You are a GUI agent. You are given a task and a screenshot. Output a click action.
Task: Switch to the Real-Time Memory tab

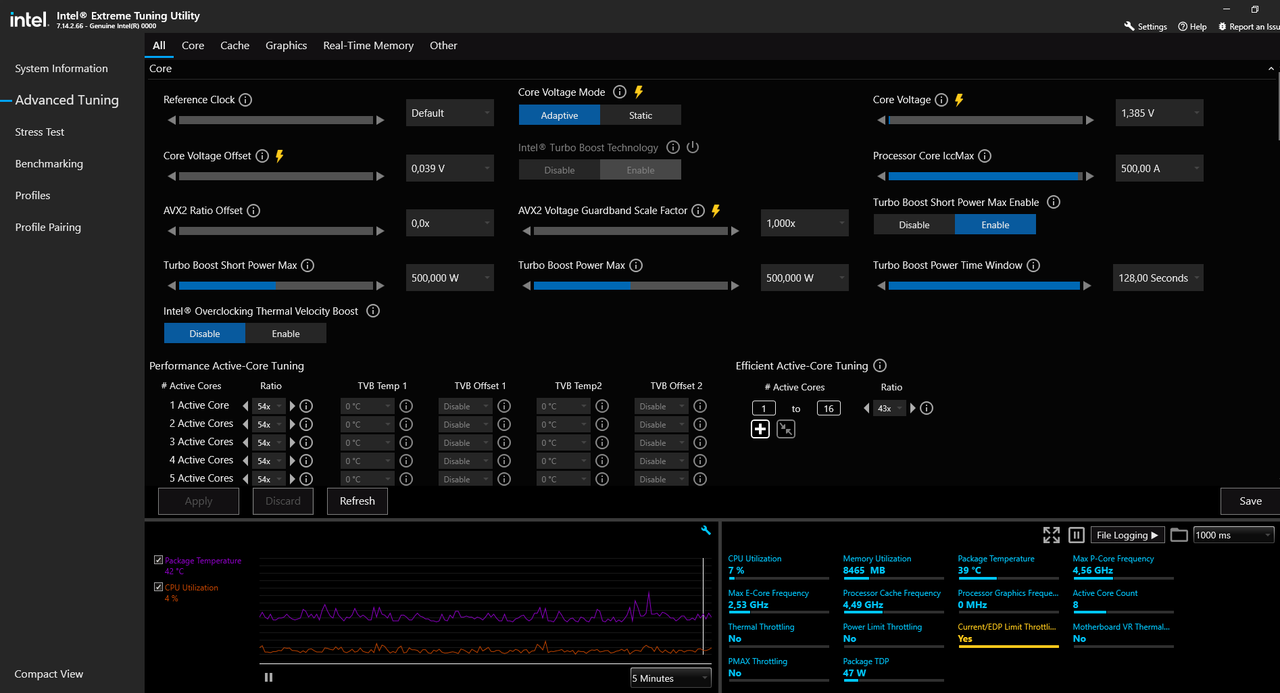coord(368,45)
